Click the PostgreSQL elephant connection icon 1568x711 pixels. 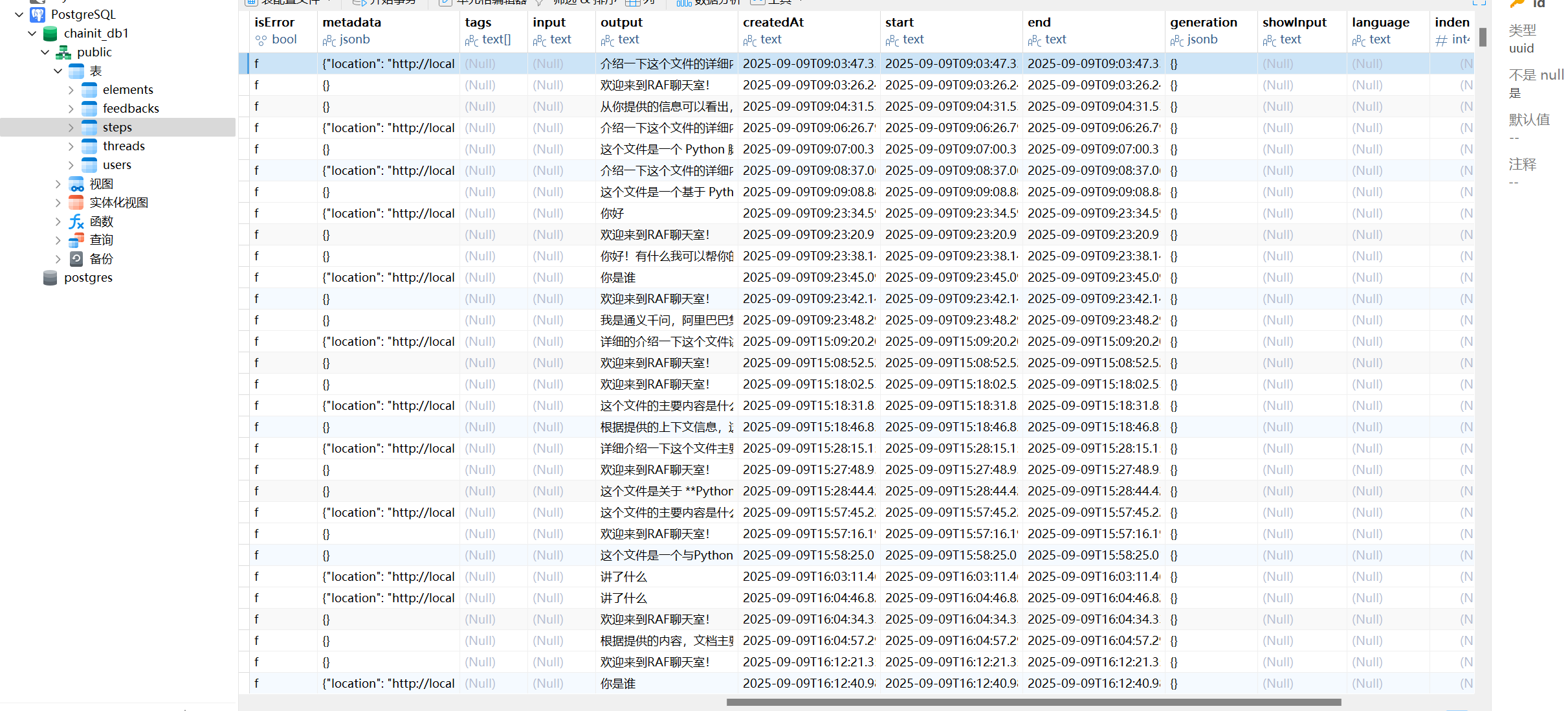pos(38,14)
